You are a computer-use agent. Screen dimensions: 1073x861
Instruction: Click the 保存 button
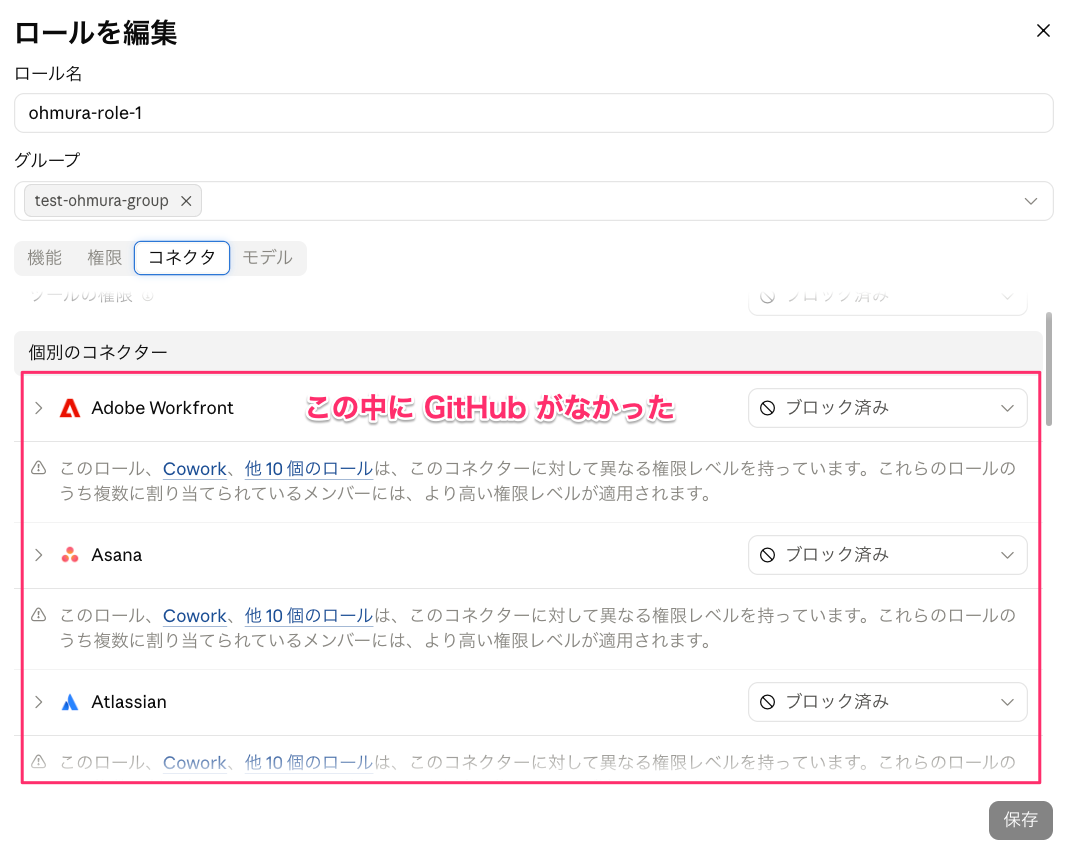pyautogui.click(x=1020, y=820)
